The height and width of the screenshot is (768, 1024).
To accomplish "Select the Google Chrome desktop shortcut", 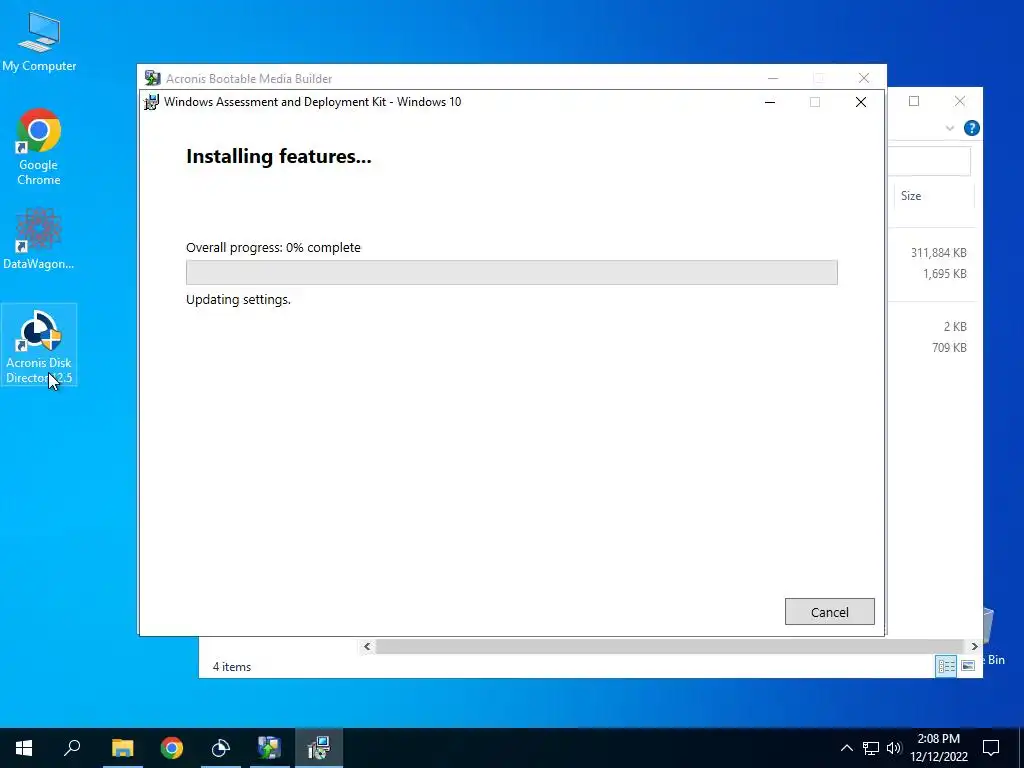I will pos(39,148).
